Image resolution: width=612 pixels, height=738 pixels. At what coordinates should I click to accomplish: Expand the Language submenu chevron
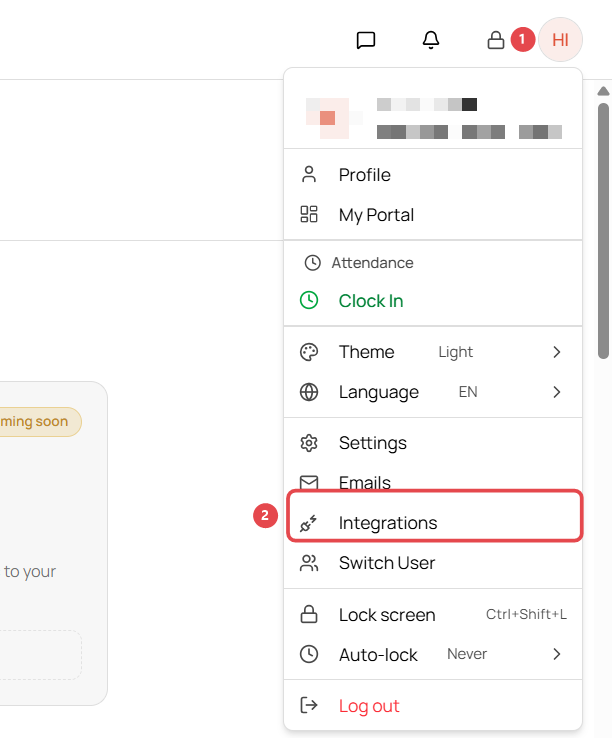coord(556,392)
